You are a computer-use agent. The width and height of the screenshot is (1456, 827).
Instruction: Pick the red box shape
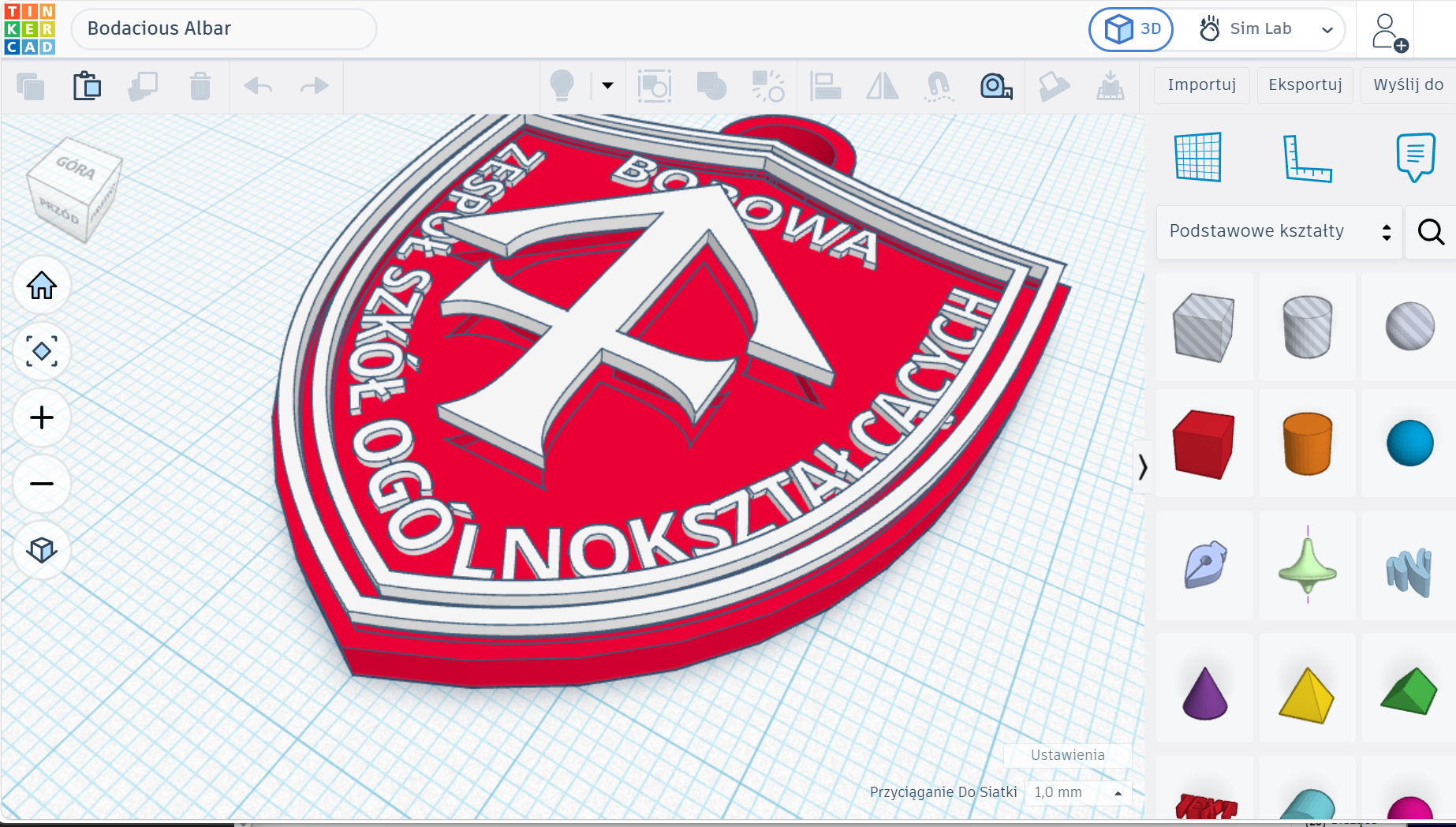[x=1204, y=443]
